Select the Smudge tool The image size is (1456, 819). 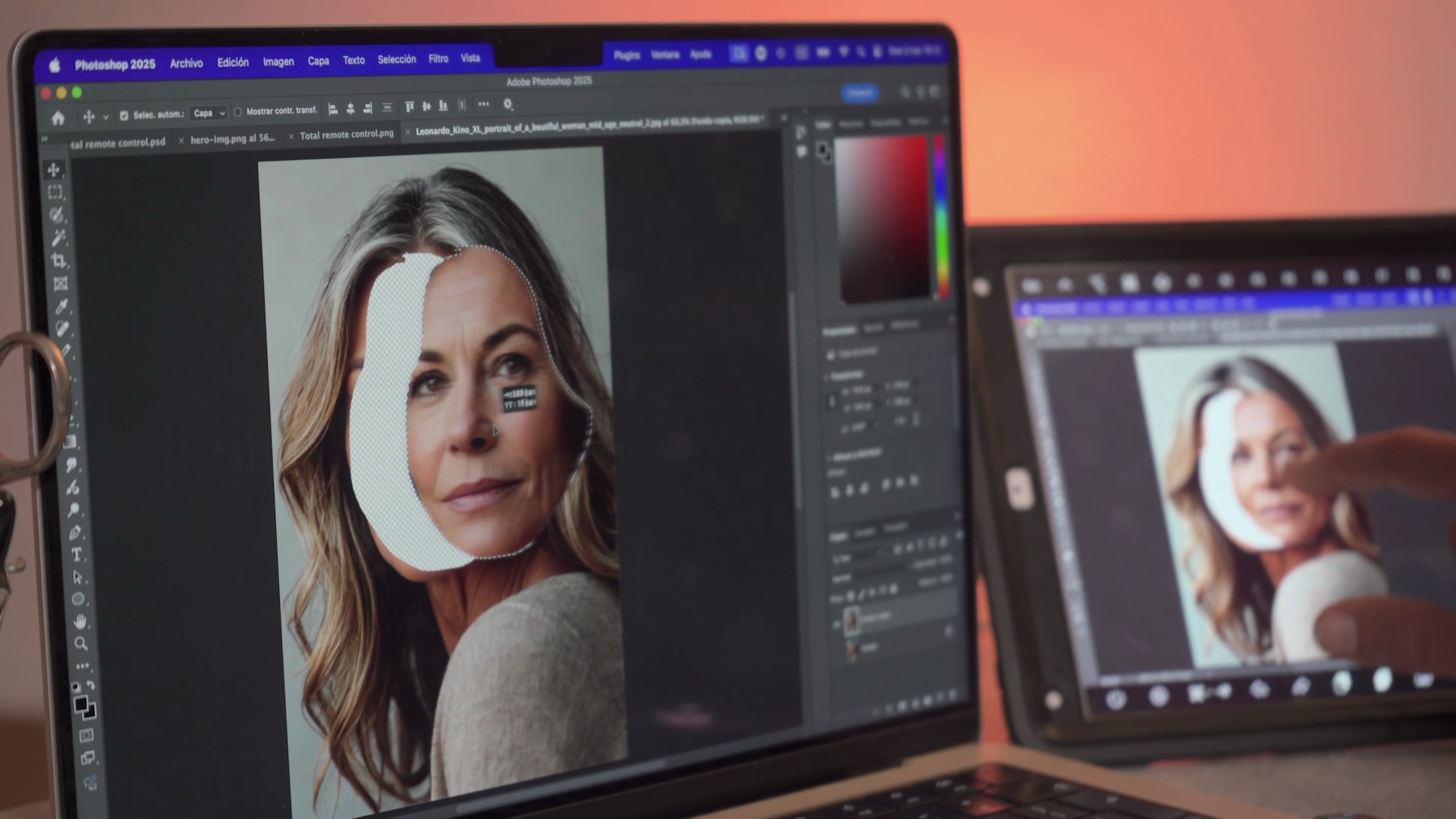click(71, 465)
